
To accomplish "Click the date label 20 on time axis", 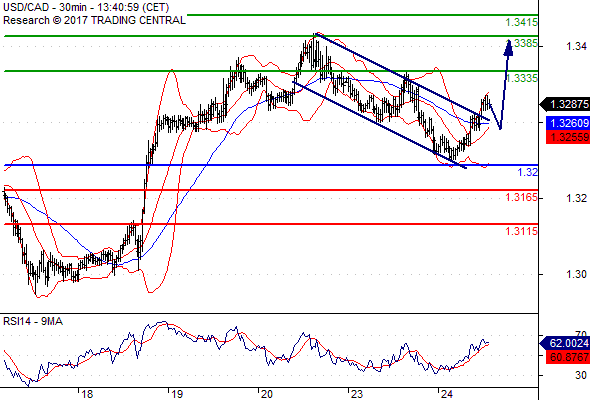I will 267,394.
